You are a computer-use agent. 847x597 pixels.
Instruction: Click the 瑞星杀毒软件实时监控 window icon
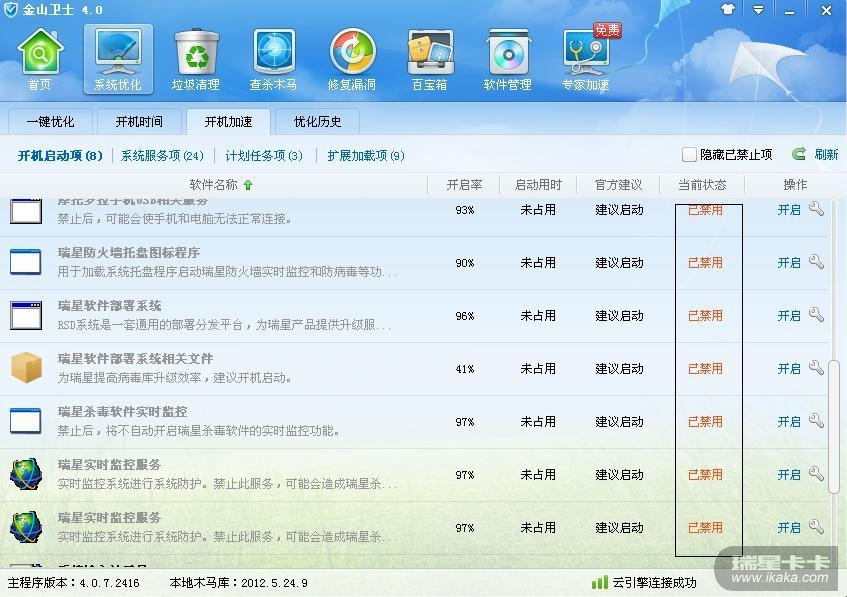26,421
